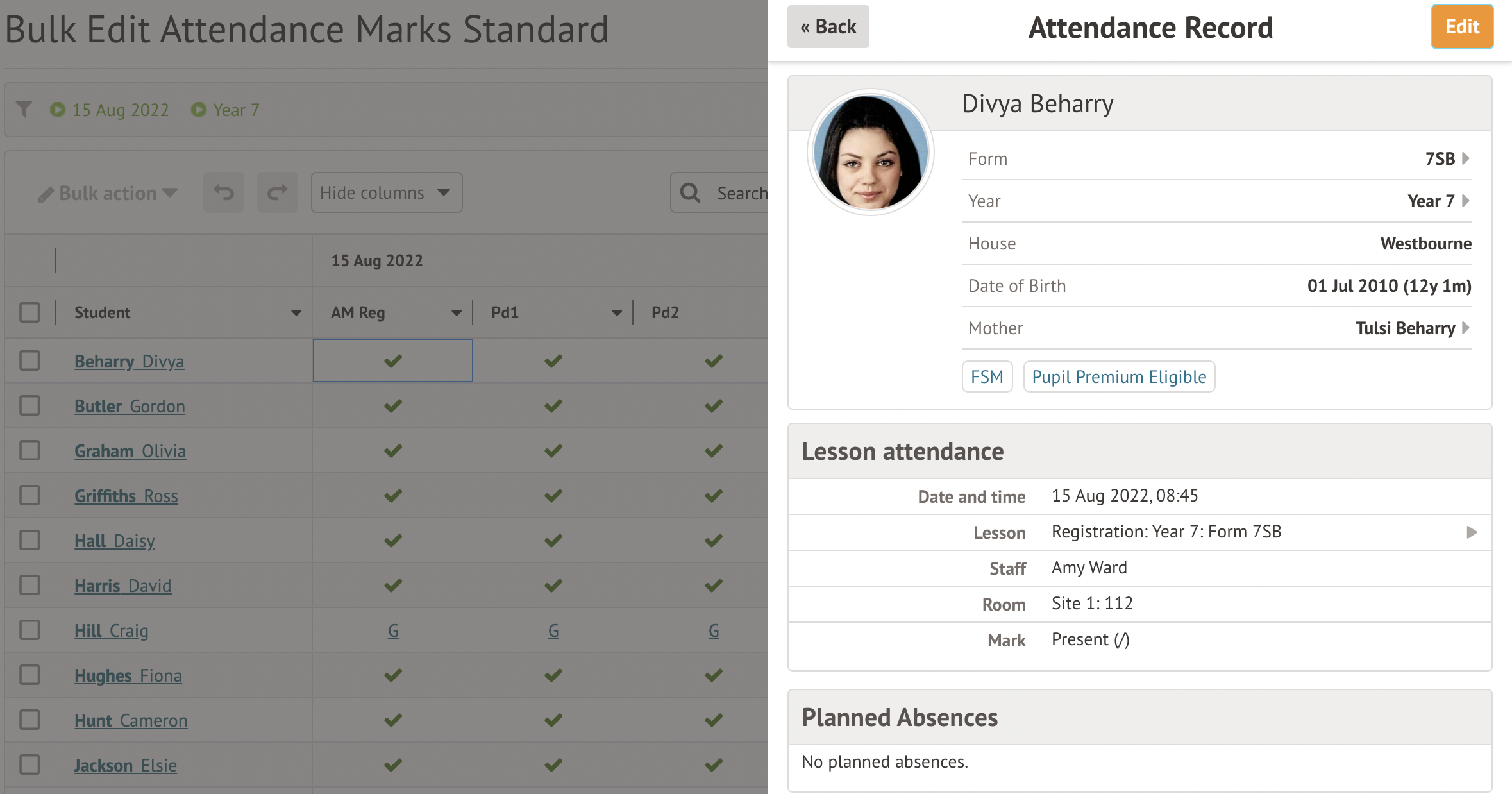This screenshot has width=1512, height=794.
Task: Click the Pupil Premium Eligible tag
Action: [1118, 376]
